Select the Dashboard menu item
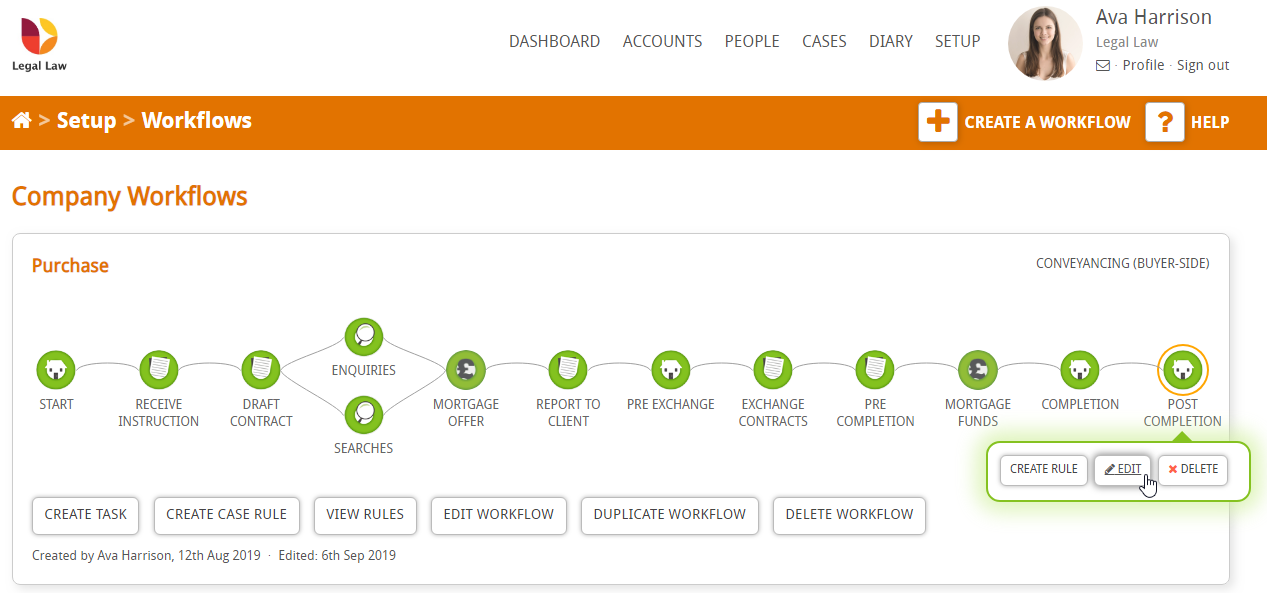This screenshot has height=593, width=1267. 554,41
